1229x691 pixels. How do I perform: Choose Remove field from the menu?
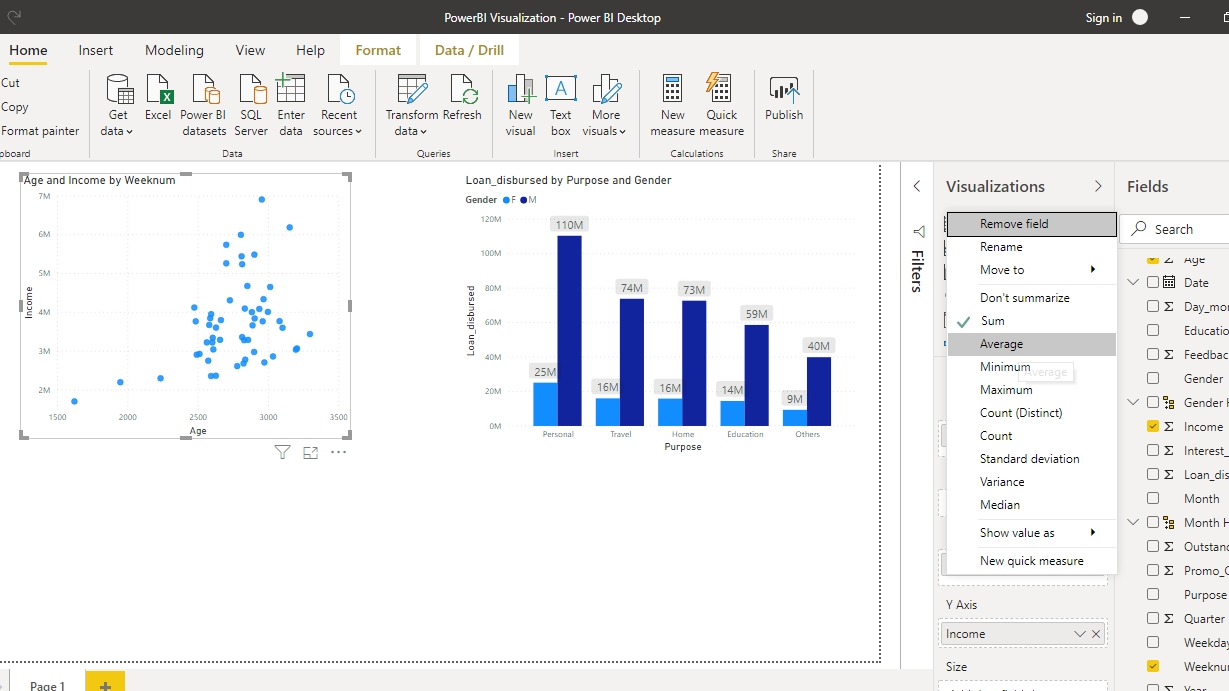click(x=1014, y=224)
